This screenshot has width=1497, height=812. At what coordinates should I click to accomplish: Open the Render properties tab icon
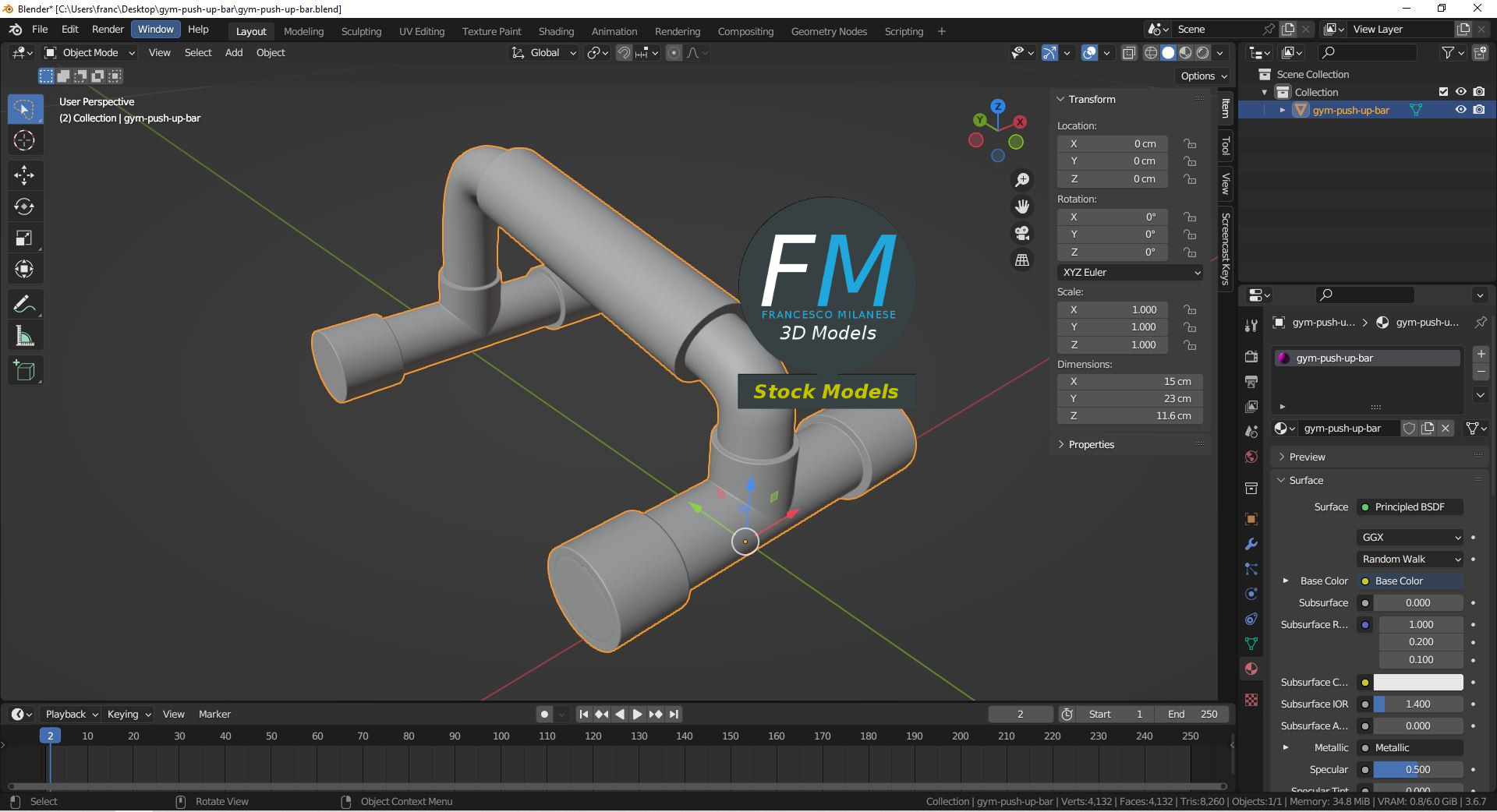point(1251,356)
